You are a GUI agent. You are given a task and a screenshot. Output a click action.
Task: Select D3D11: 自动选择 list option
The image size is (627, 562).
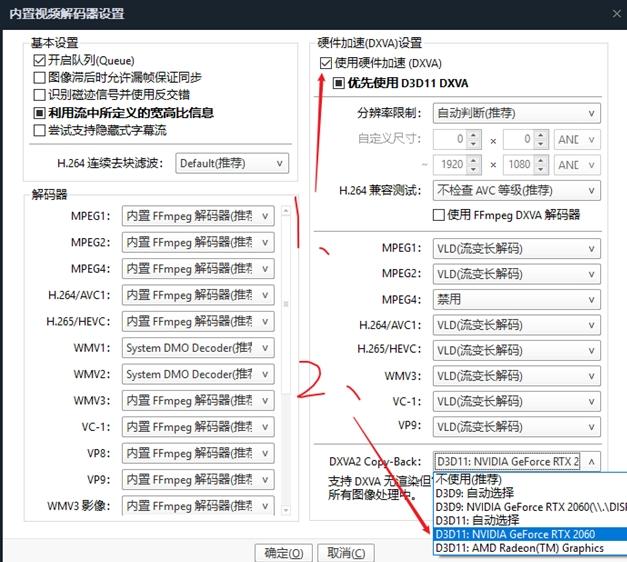click(x=530, y=520)
